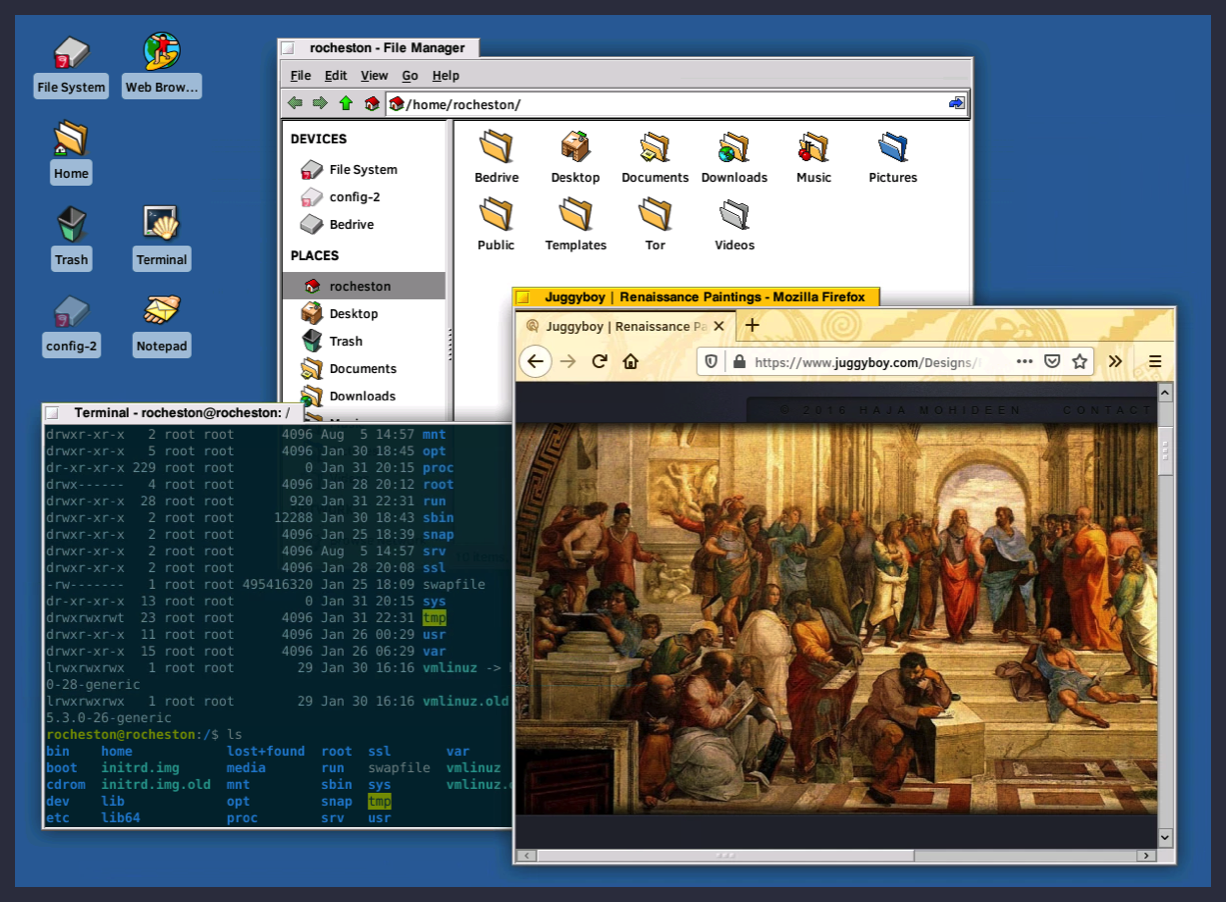Click the go arrow in File Manager path bar

point(957,103)
